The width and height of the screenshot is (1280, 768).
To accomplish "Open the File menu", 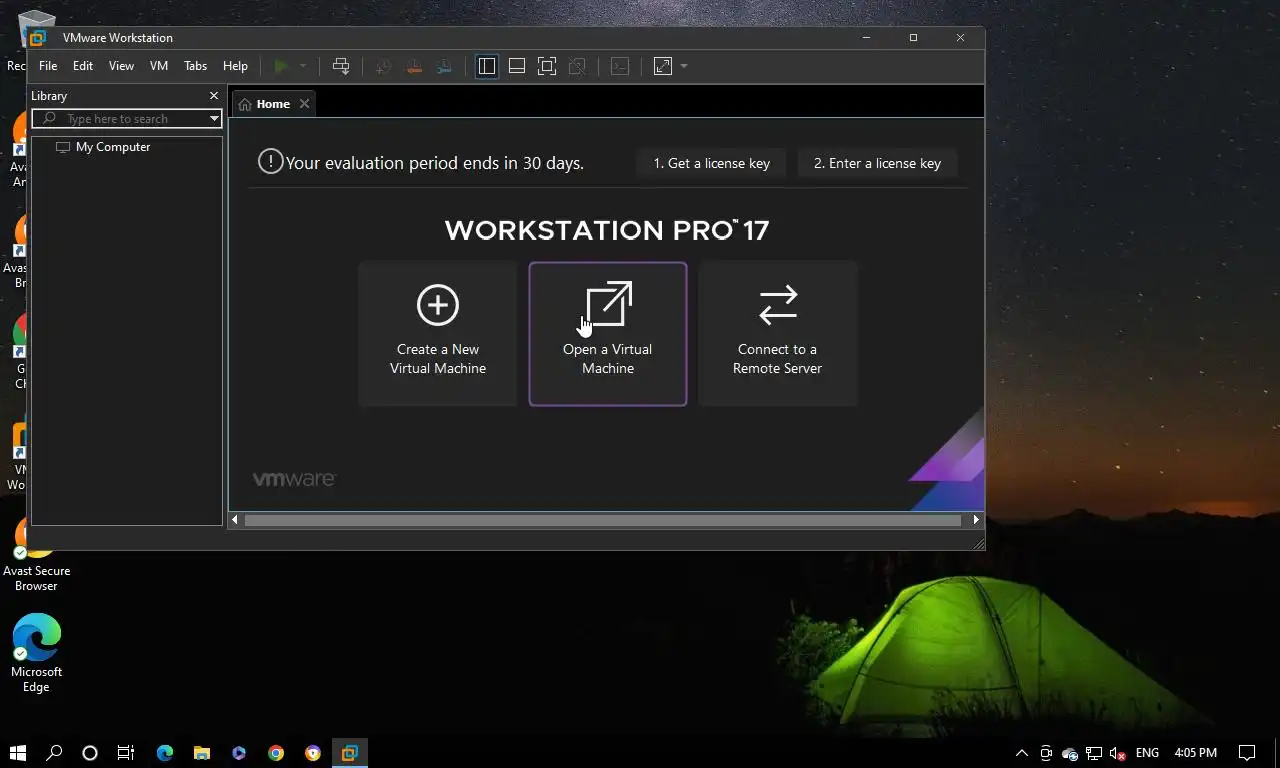I will click(48, 66).
